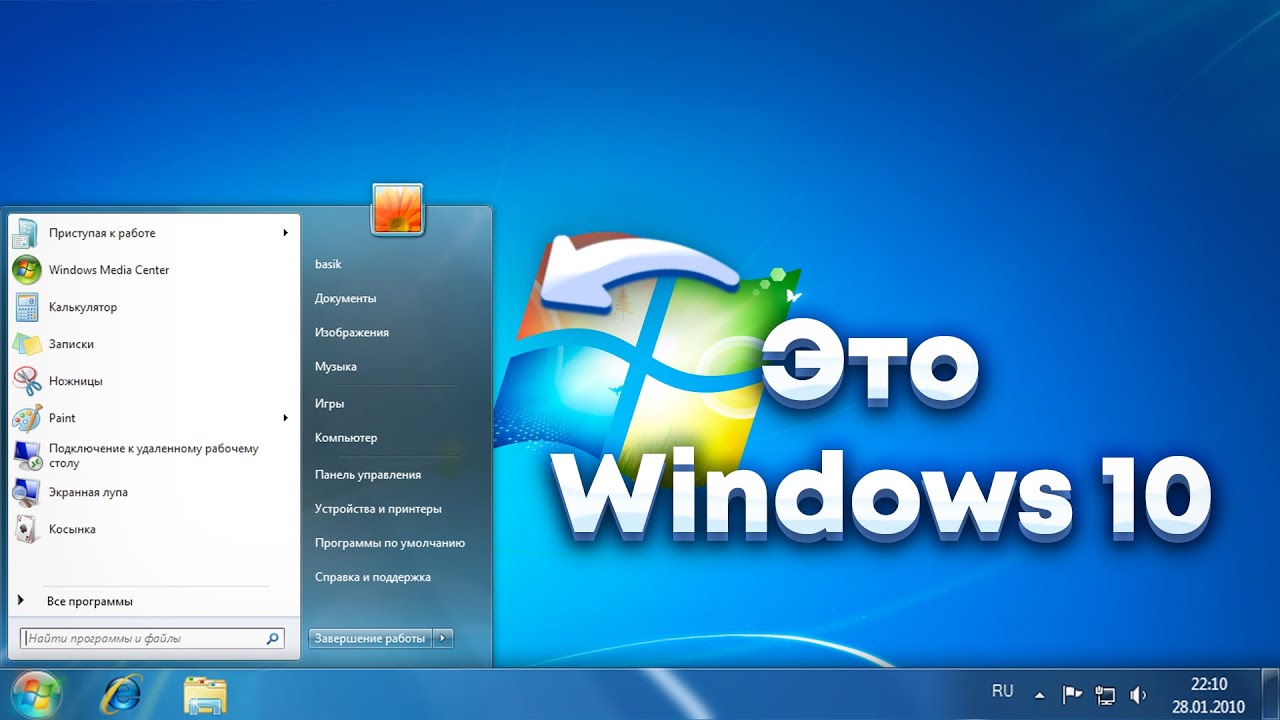Click the Windows Media Center icon
The width and height of the screenshot is (1280, 720).
point(25,270)
